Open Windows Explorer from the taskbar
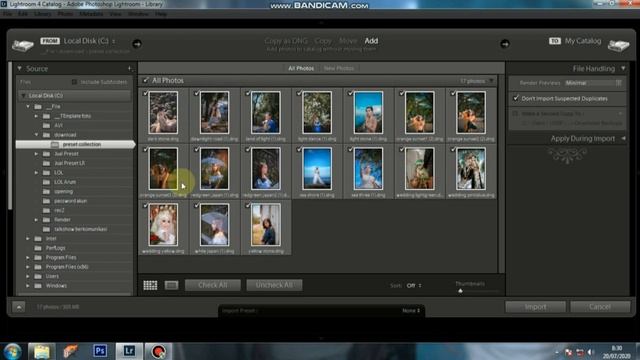640x360 pixels. [41, 351]
